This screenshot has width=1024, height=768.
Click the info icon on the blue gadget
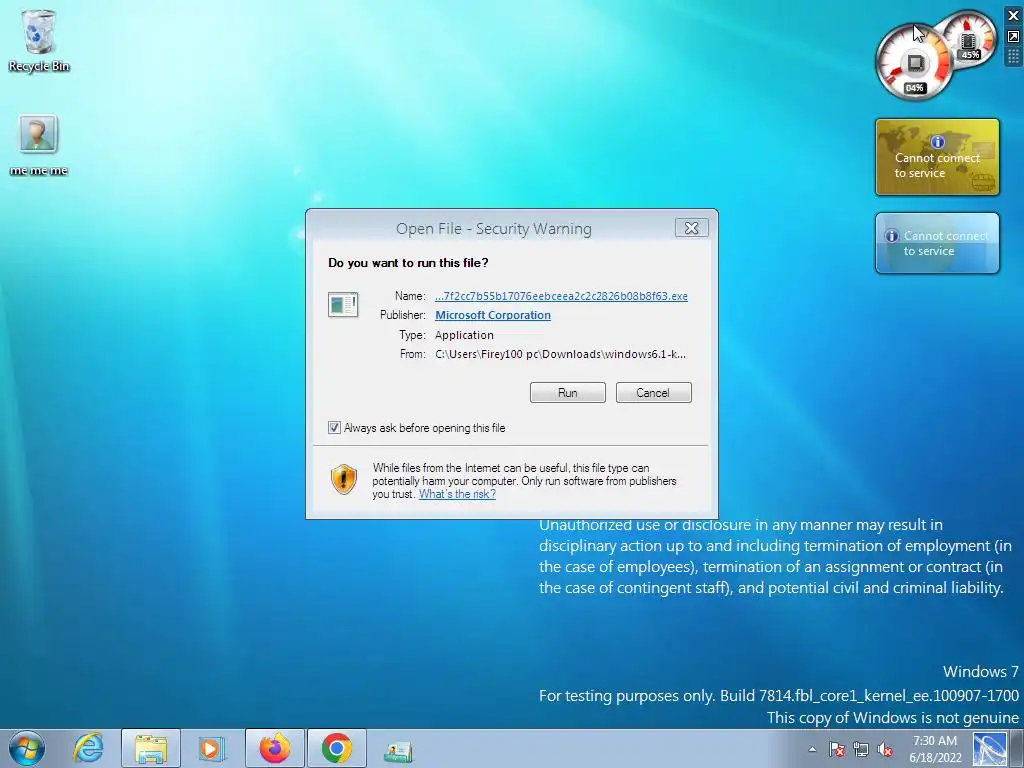(891, 236)
